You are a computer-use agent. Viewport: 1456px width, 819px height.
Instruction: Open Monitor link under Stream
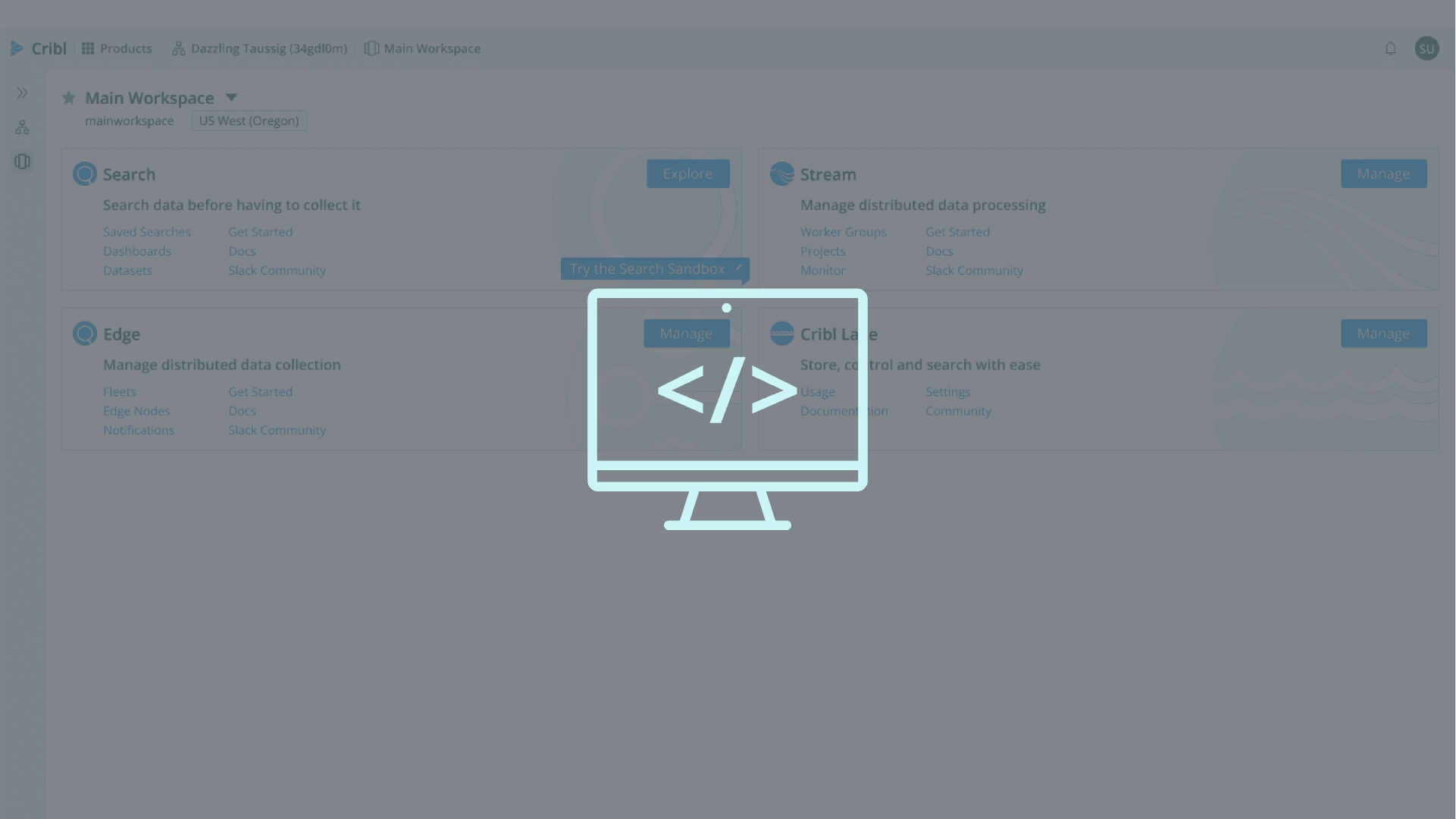tap(822, 270)
